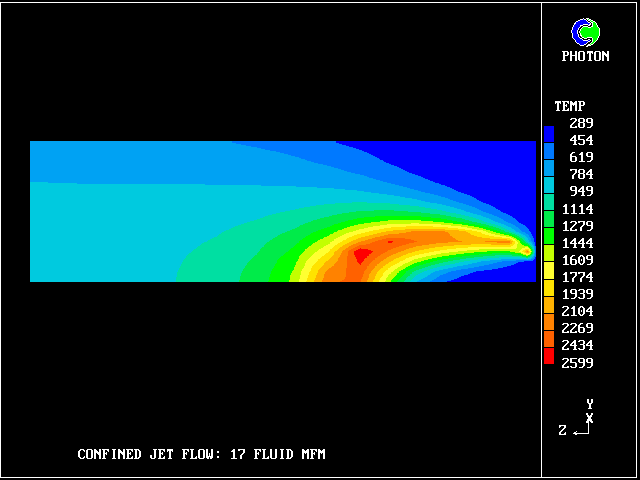Click the PHOTON logo icon
The image size is (640, 480).
585,33
